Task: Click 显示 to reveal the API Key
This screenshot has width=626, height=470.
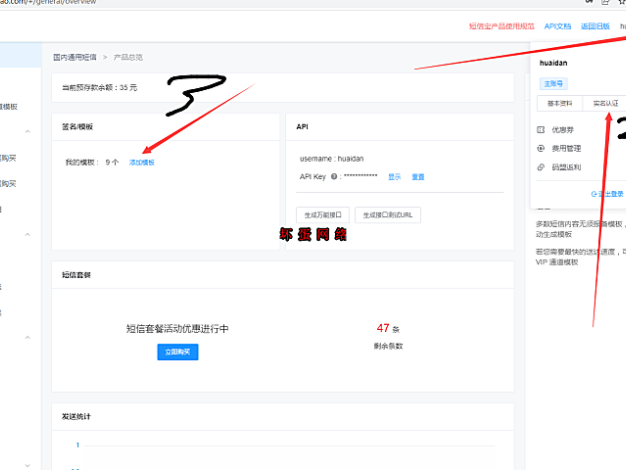Action: coord(394,177)
